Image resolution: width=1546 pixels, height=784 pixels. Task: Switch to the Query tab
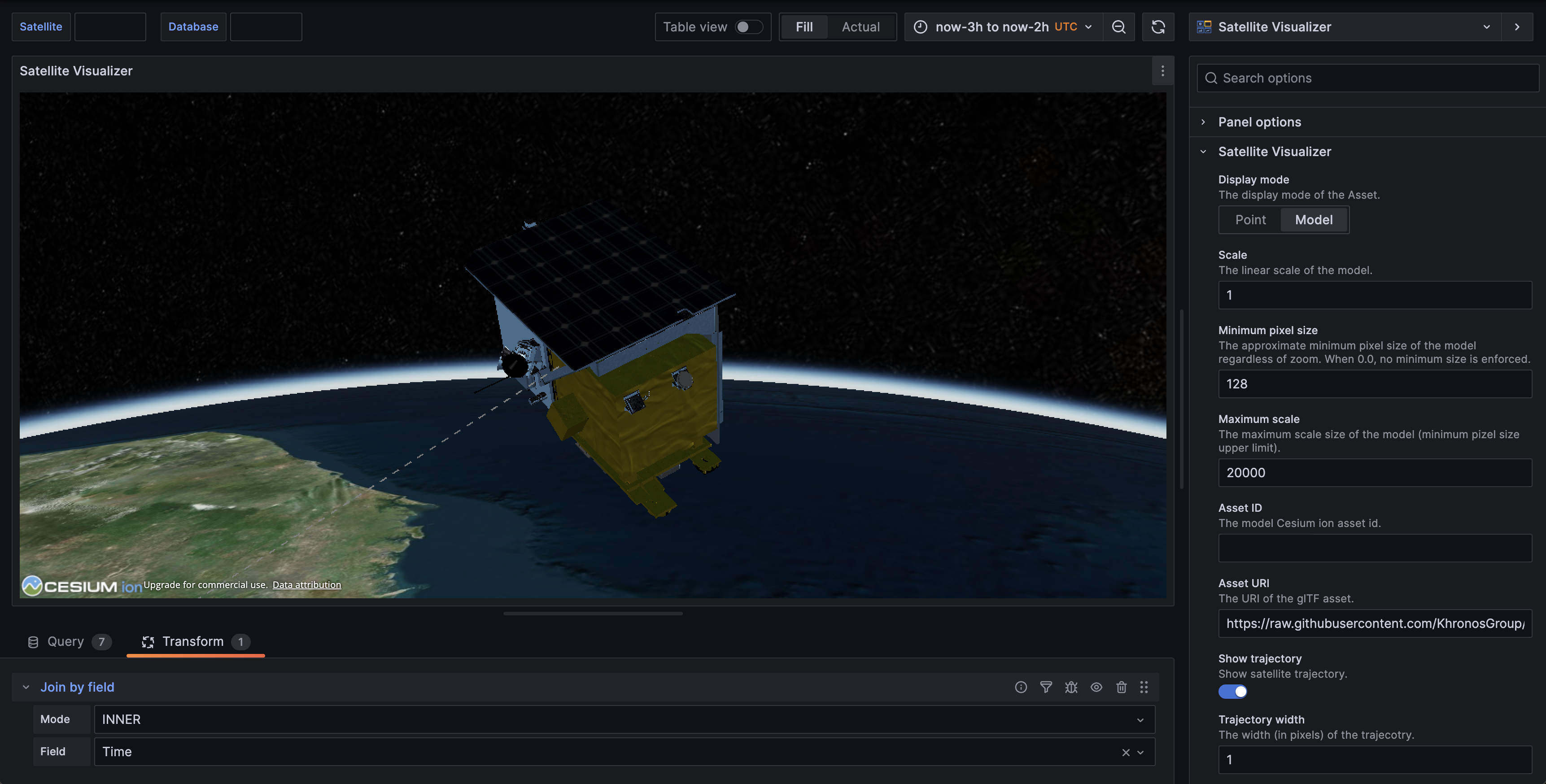coord(66,641)
